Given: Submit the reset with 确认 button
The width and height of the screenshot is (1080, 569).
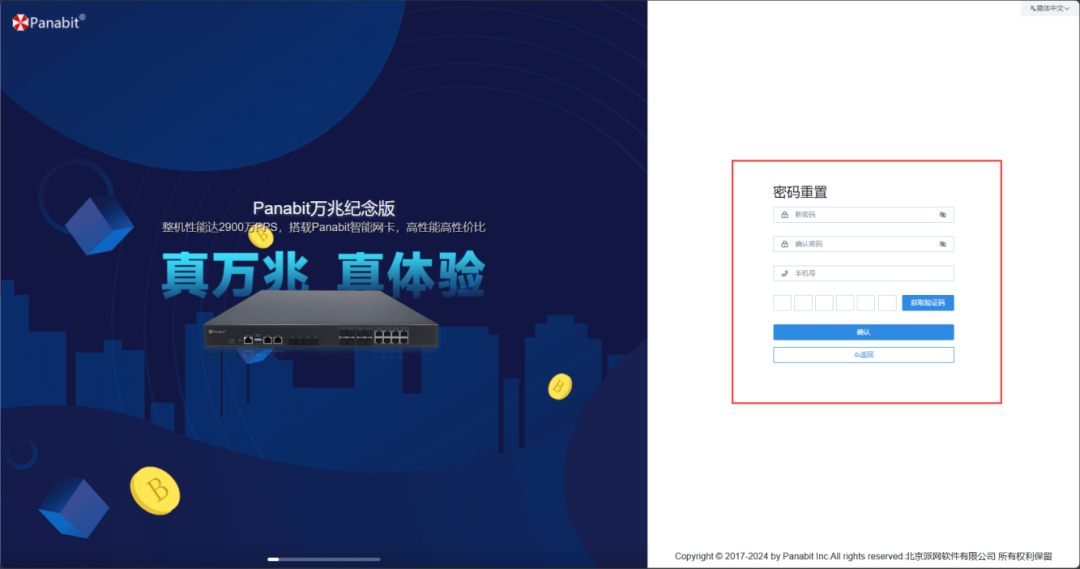Looking at the screenshot, I should [x=863, y=332].
